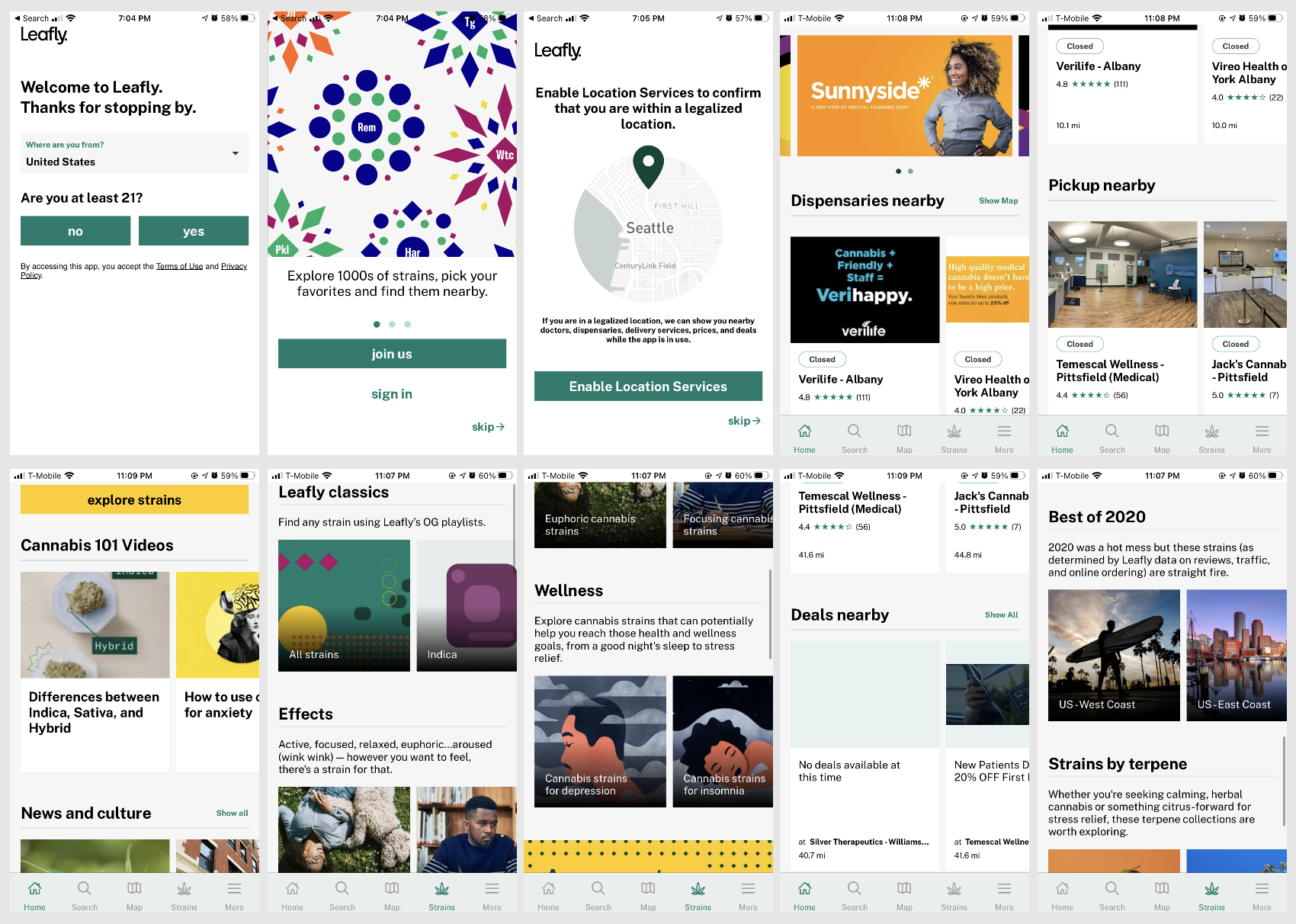Tap the Search icon on Dispensaries nearby screen
Image resolution: width=1296 pixels, height=924 pixels.
(855, 438)
